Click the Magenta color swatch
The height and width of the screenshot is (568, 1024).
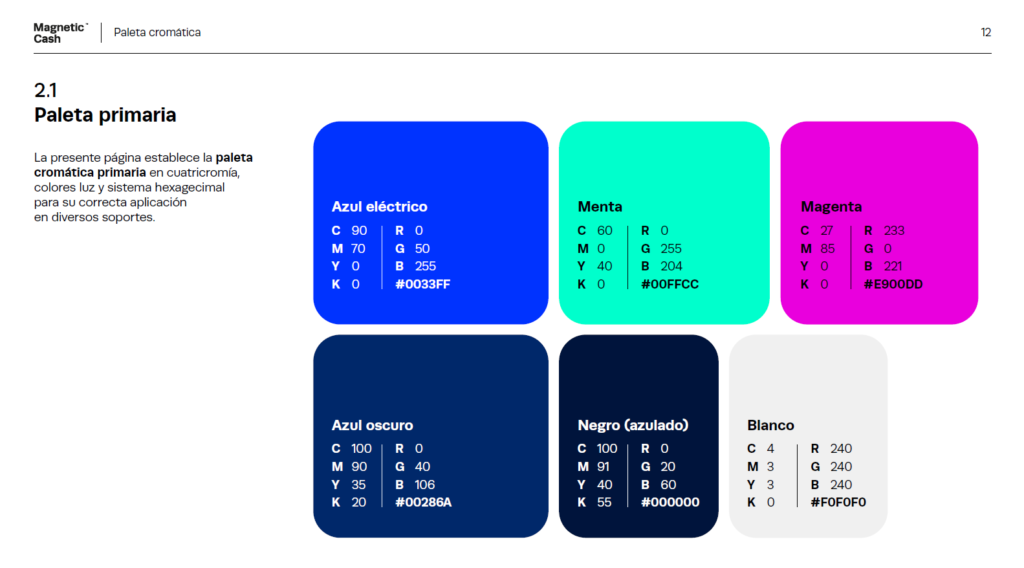point(879,223)
